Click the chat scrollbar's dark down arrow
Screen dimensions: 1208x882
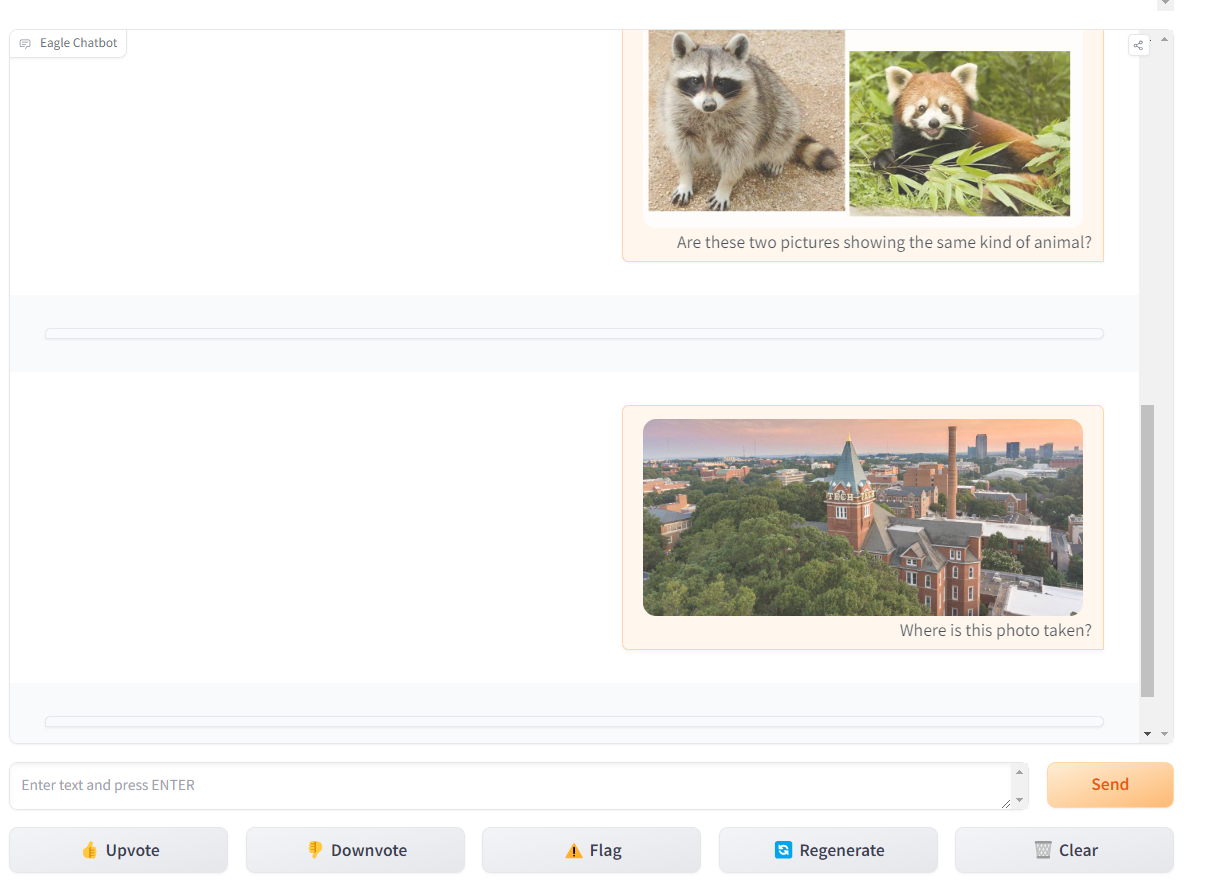pos(1147,734)
